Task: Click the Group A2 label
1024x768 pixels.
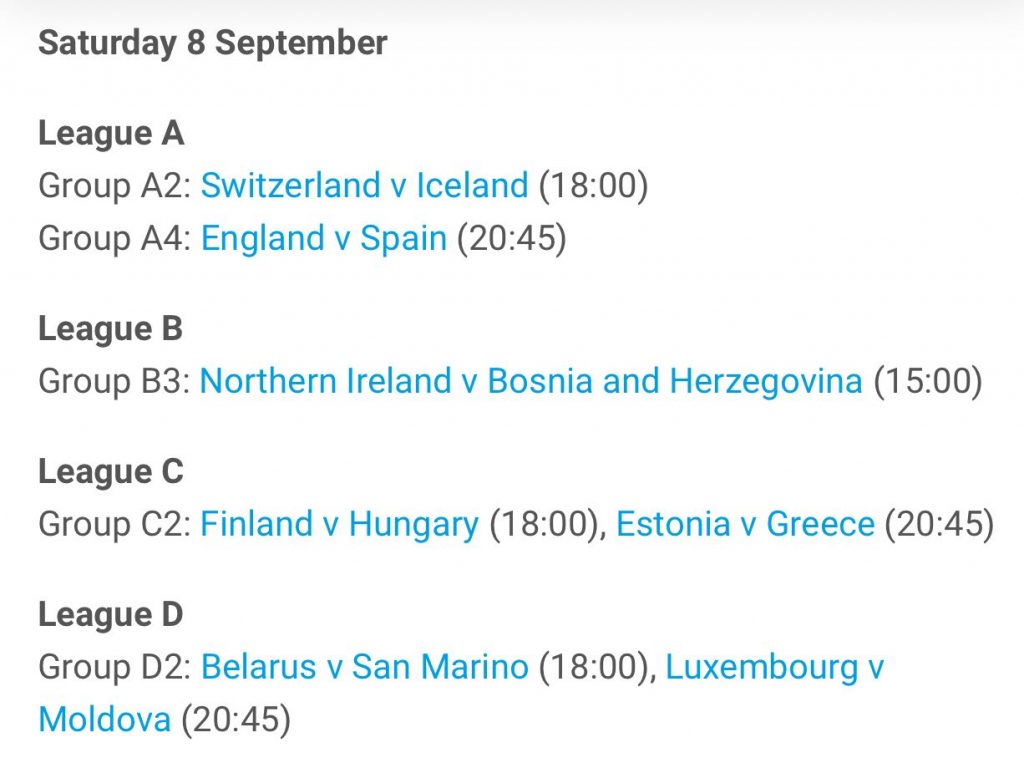Action: click(x=114, y=185)
